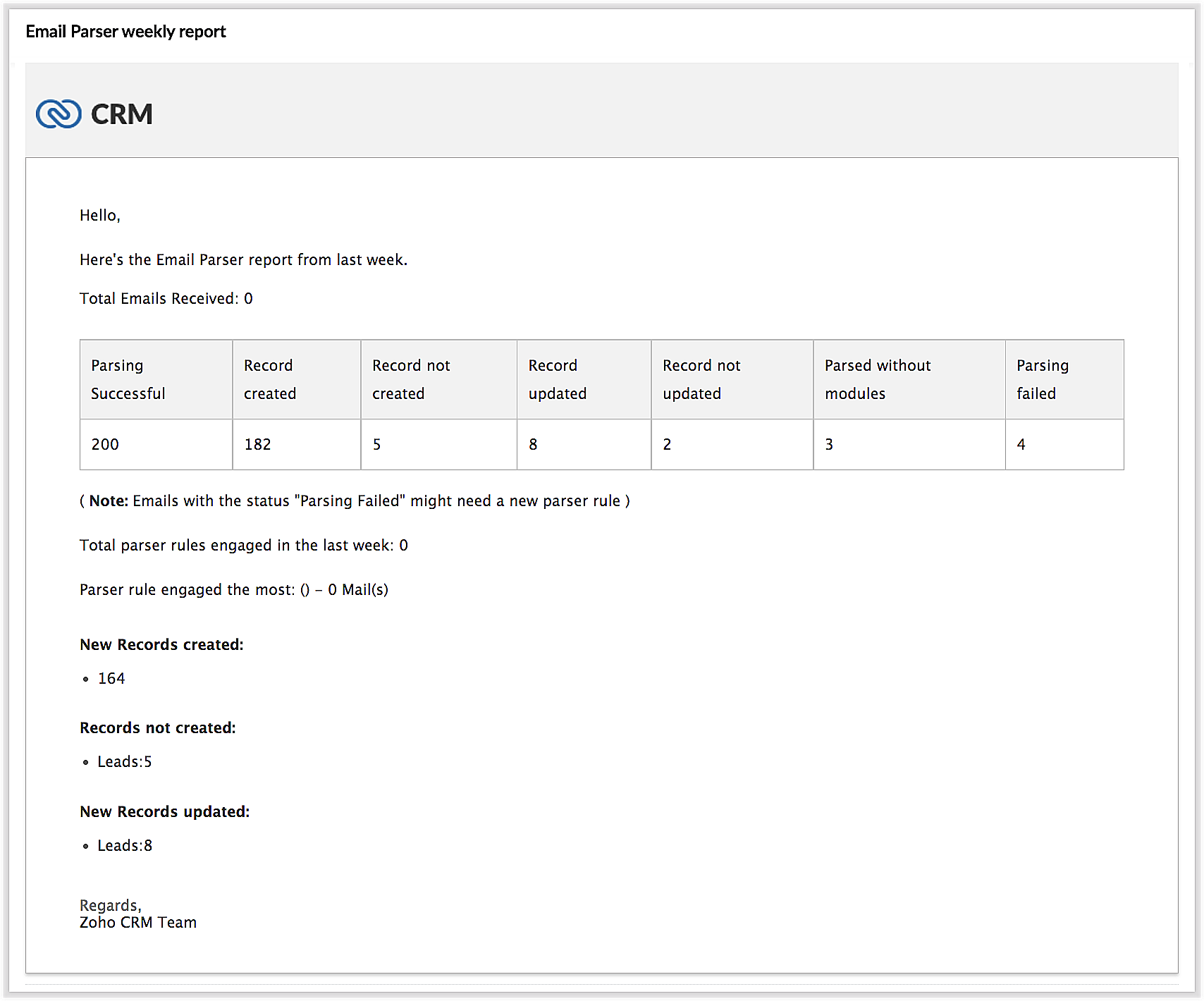Viewport: 1204px width, 1001px height.
Task: Select the 182 cell in the table
Action: pos(257,444)
